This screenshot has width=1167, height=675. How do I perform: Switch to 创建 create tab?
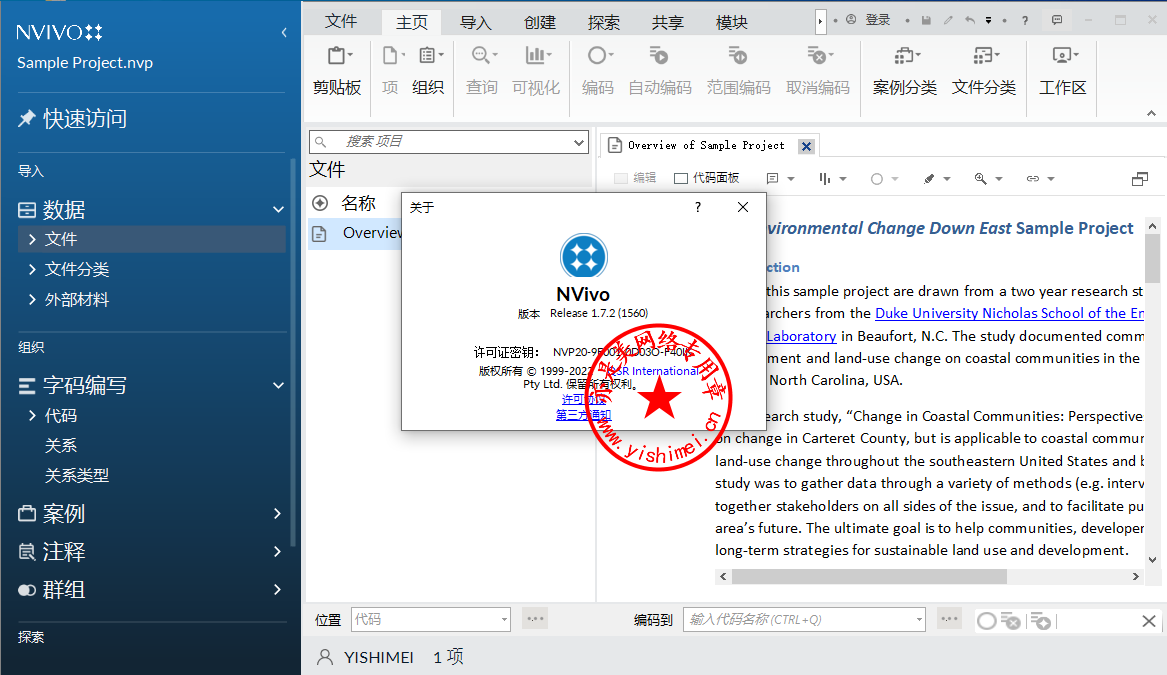pyautogui.click(x=540, y=22)
